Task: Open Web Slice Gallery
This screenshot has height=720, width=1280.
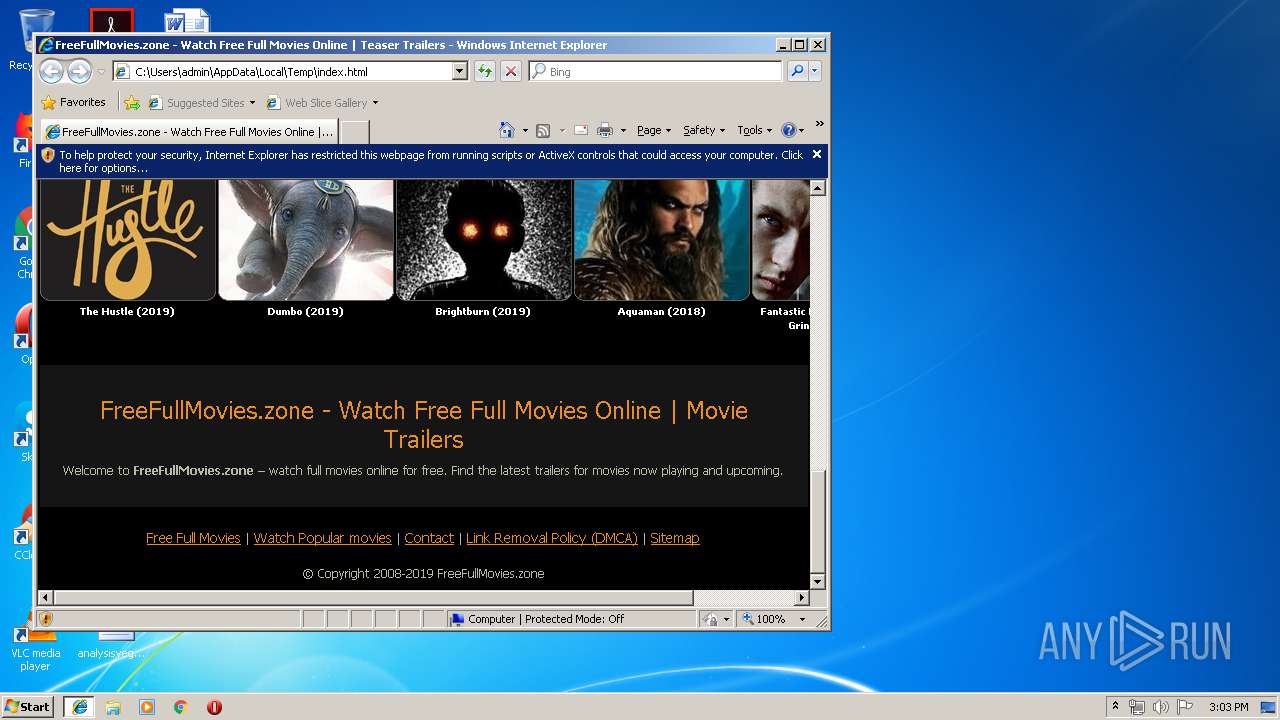Action: coord(322,102)
